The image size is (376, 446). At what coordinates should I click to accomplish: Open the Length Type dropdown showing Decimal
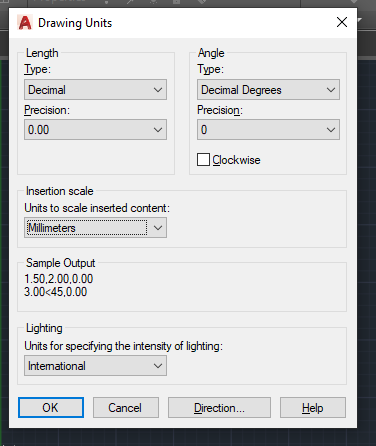tap(95, 90)
